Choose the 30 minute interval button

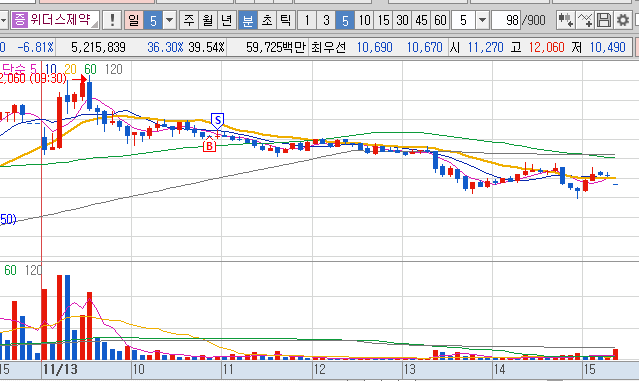click(403, 20)
